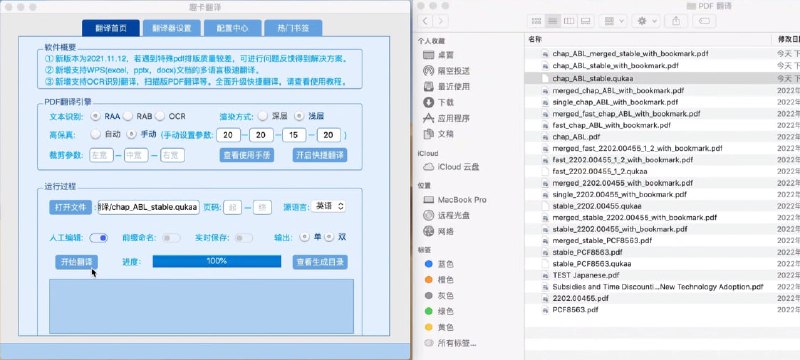The width and height of the screenshot is (800, 360).
Task: Open the Finder action gear menu
Action: point(646,21)
